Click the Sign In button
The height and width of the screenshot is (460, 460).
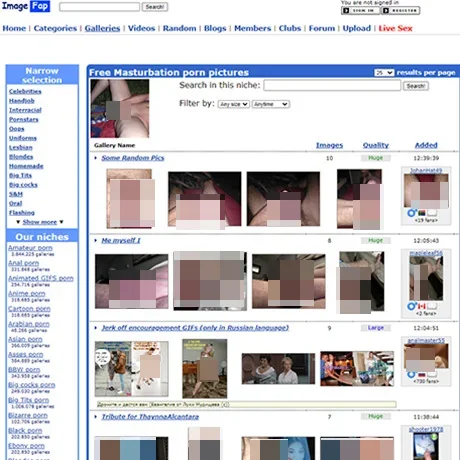pyautogui.click(x=361, y=11)
